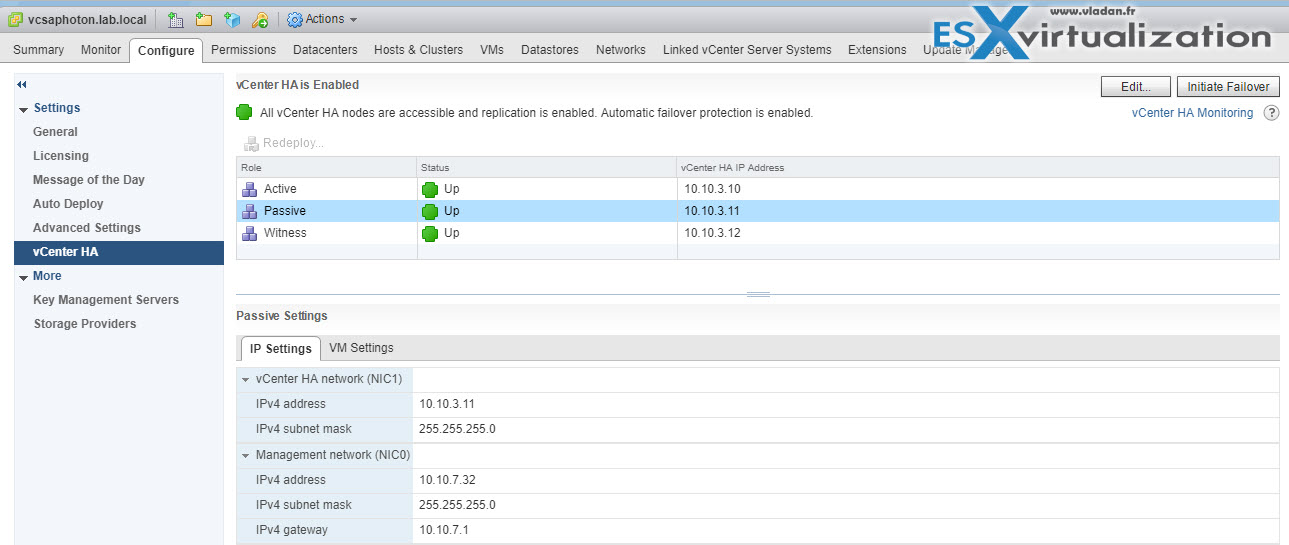Click green status icon in Witness row

click(x=430, y=233)
